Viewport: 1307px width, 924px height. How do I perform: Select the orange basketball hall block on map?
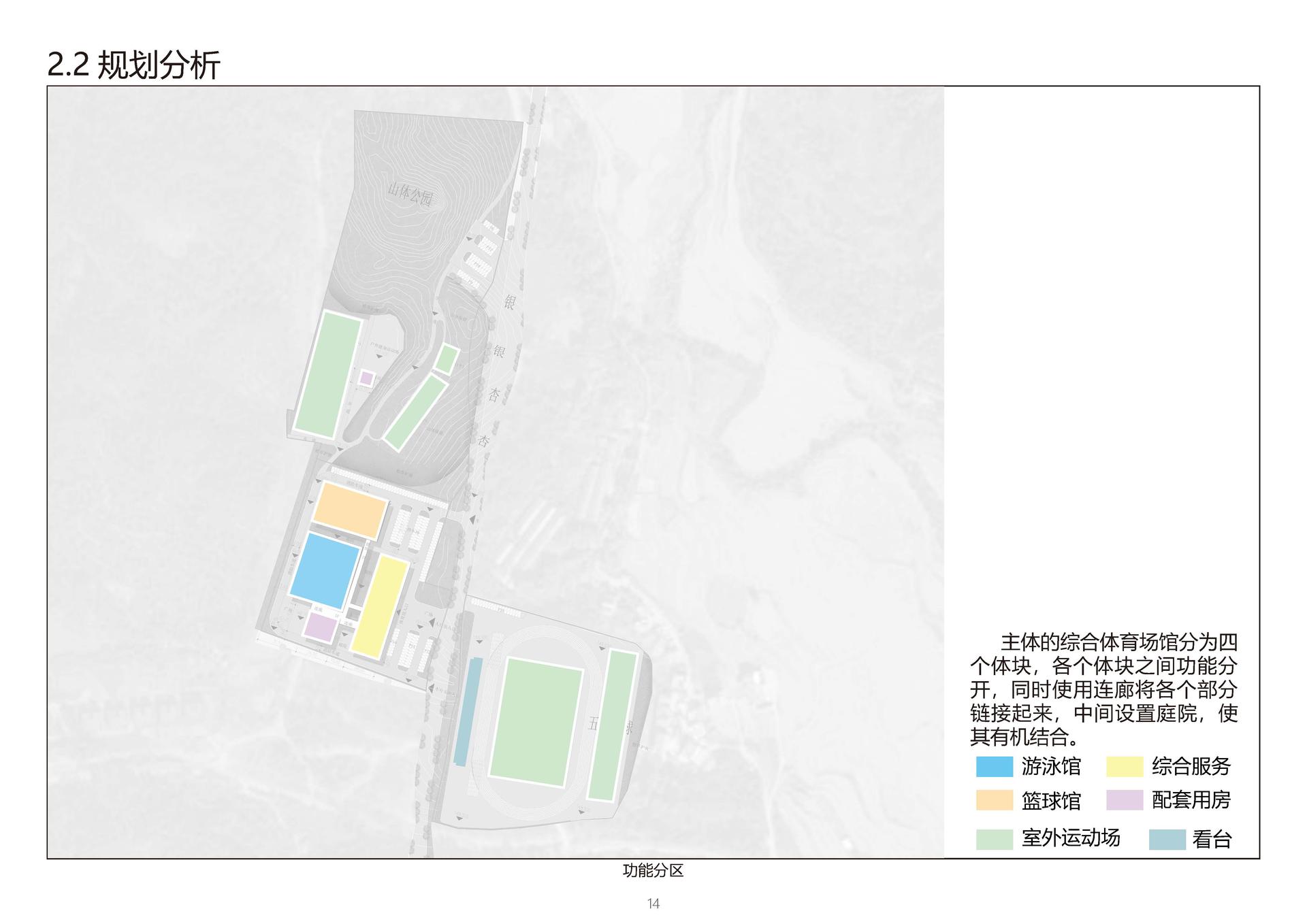point(350,510)
